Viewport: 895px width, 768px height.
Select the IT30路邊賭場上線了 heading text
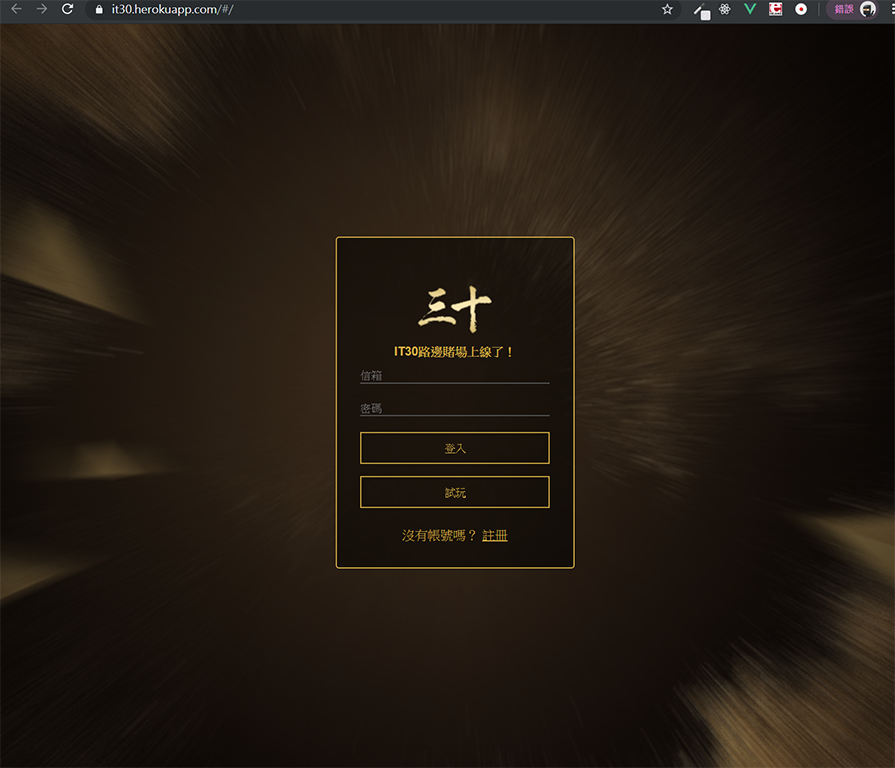click(x=454, y=351)
